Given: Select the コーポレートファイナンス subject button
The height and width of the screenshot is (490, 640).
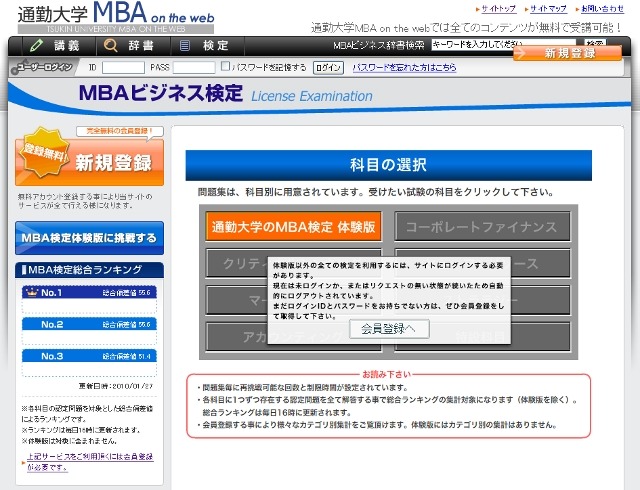Looking at the screenshot, I should [x=482, y=227].
